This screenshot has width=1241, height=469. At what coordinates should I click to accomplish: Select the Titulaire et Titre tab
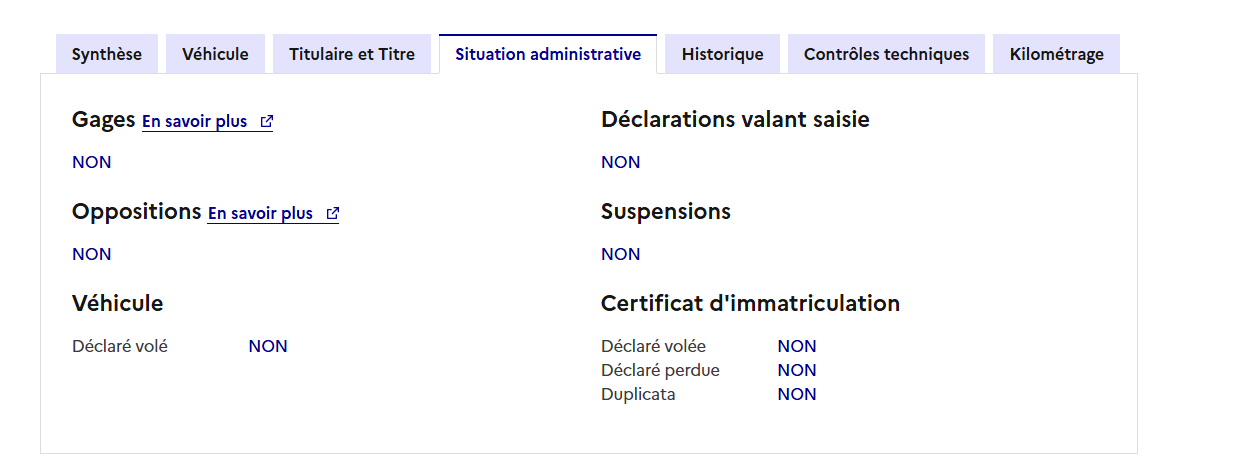[x=351, y=54]
